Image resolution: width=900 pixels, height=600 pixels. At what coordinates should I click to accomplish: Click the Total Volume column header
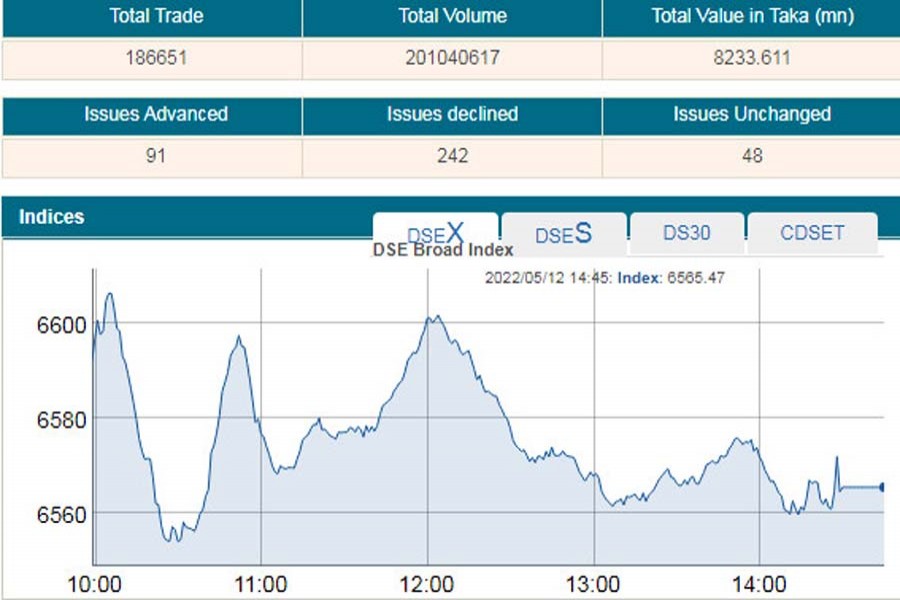click(452, 16)
